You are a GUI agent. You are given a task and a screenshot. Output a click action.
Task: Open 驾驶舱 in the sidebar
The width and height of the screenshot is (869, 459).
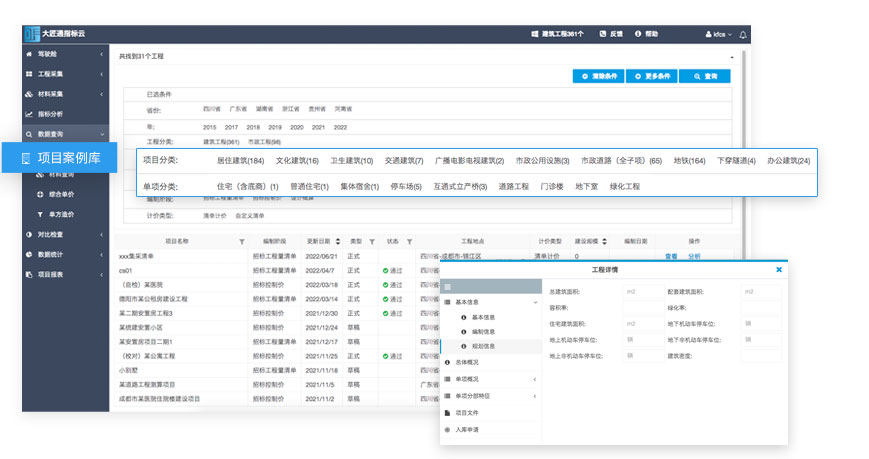[x=47, y=54]
